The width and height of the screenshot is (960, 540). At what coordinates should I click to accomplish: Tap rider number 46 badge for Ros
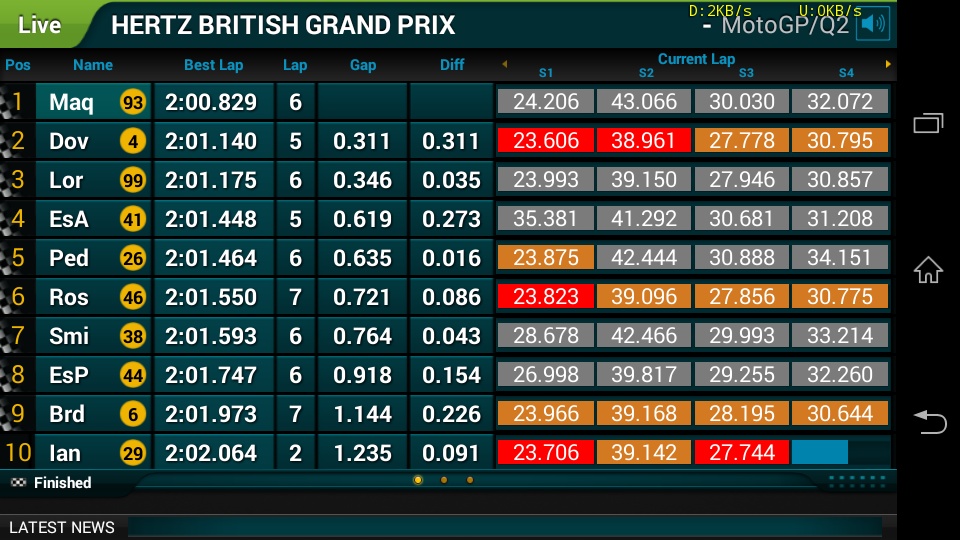(x=132, y=297)
